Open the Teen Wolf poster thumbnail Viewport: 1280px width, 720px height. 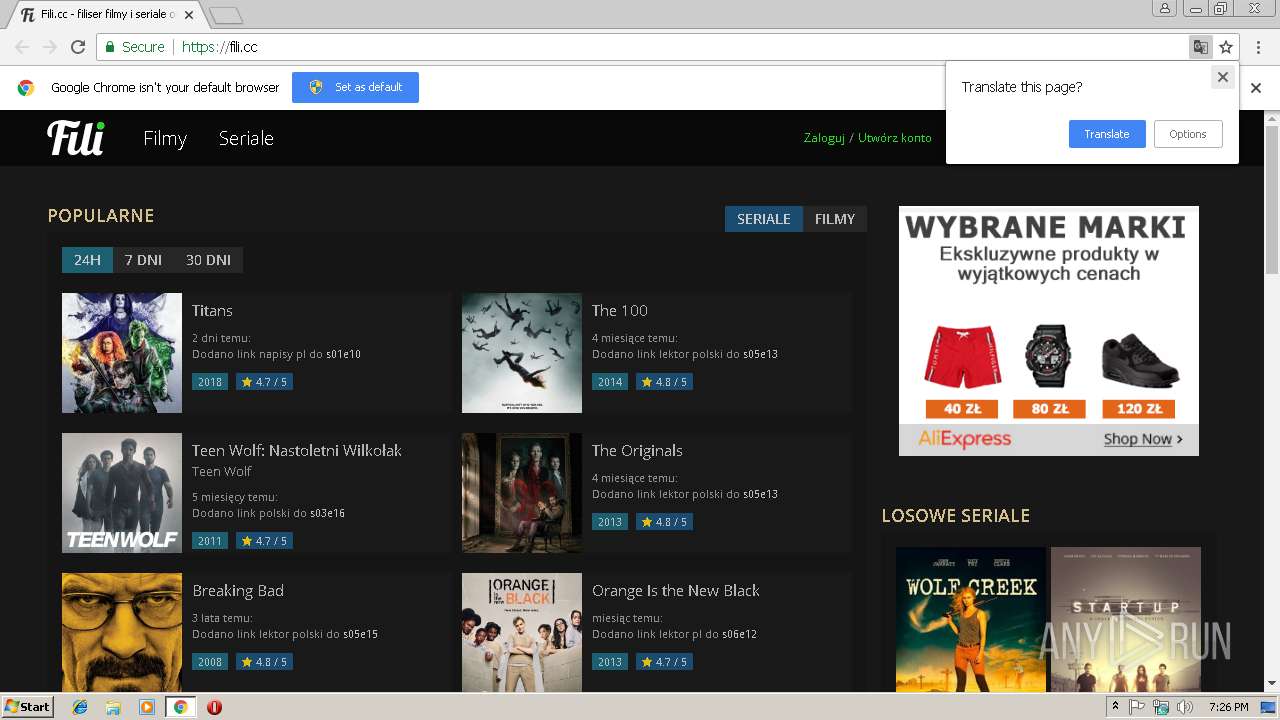coord(122,493)
